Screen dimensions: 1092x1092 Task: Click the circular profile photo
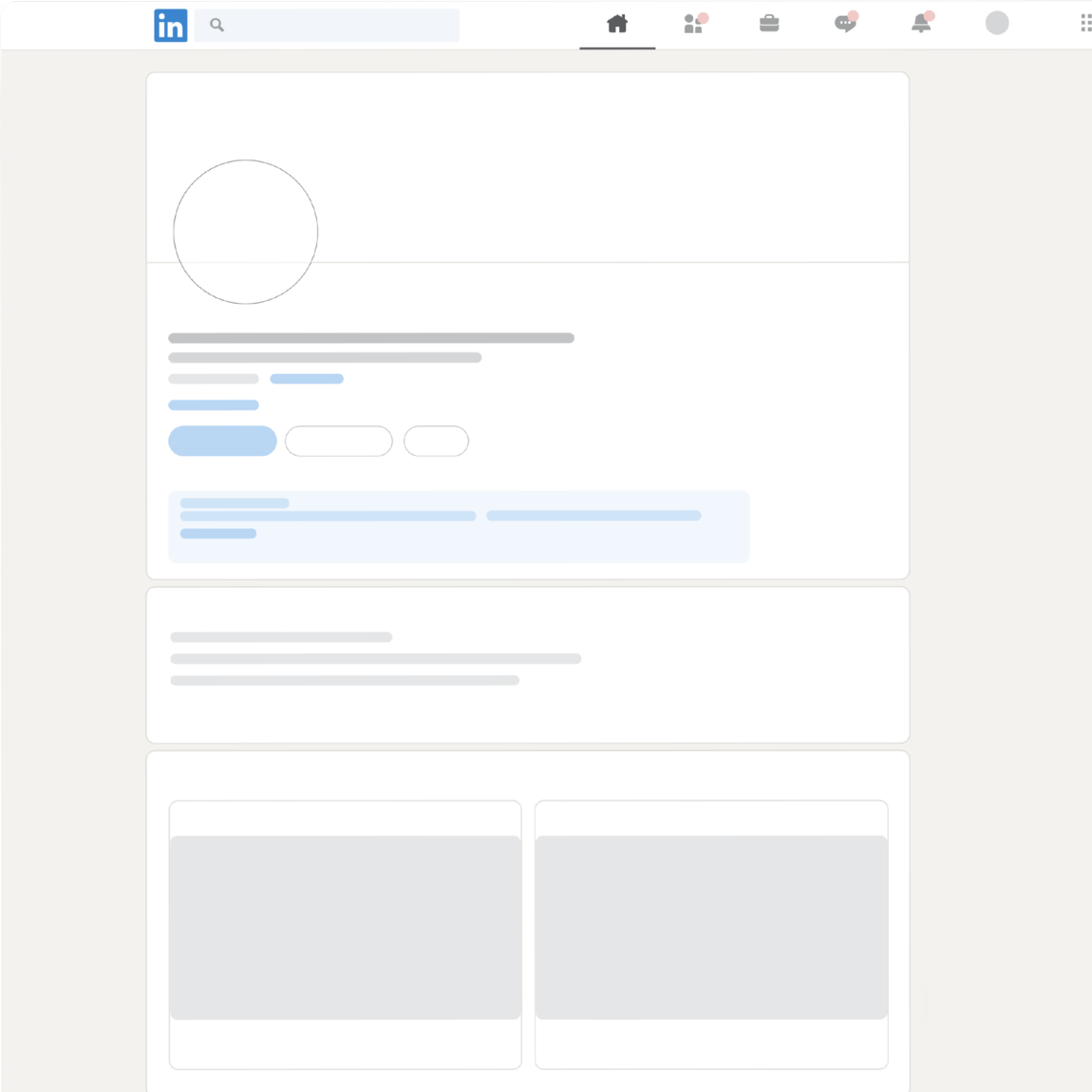[x=245, y=232]
